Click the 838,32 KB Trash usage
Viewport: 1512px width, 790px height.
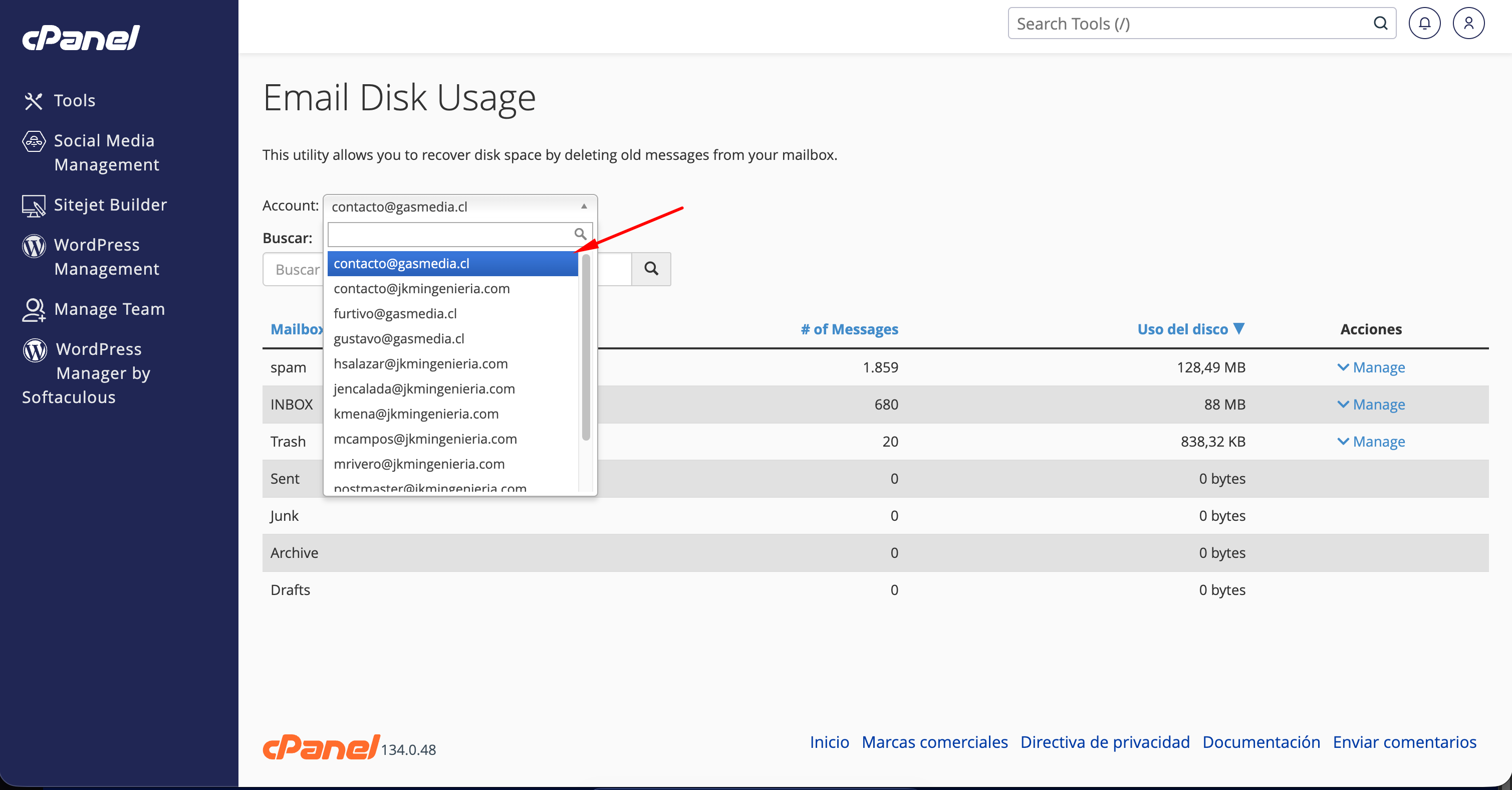pos(1212,442)
